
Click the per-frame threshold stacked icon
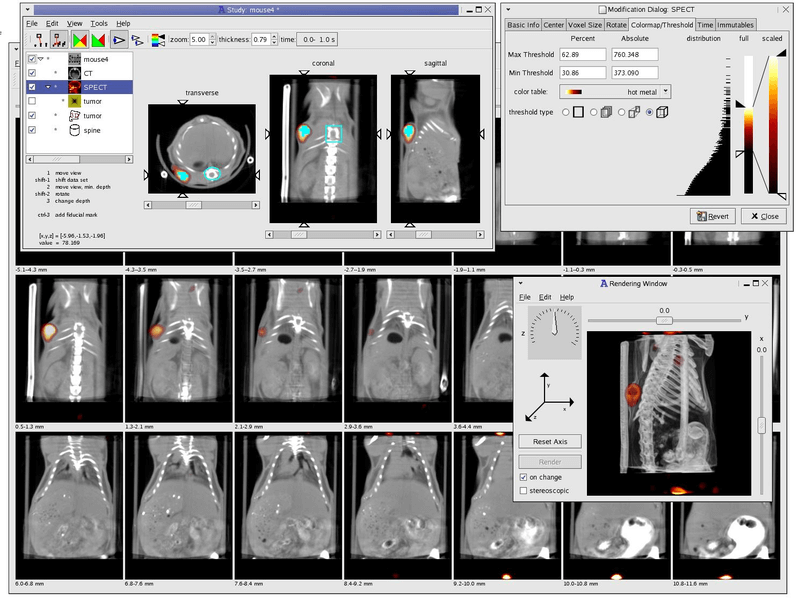click(606, 112)
